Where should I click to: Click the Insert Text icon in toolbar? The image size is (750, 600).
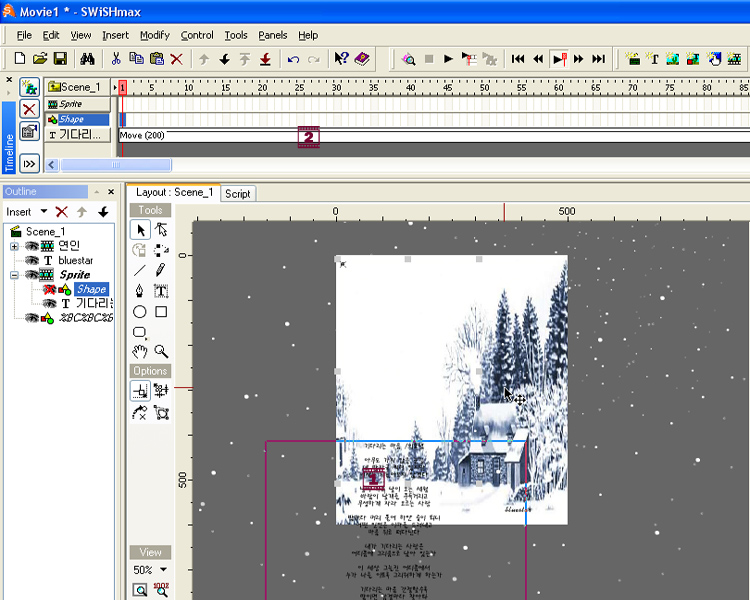pyautogui.click(x=652, y=59)
